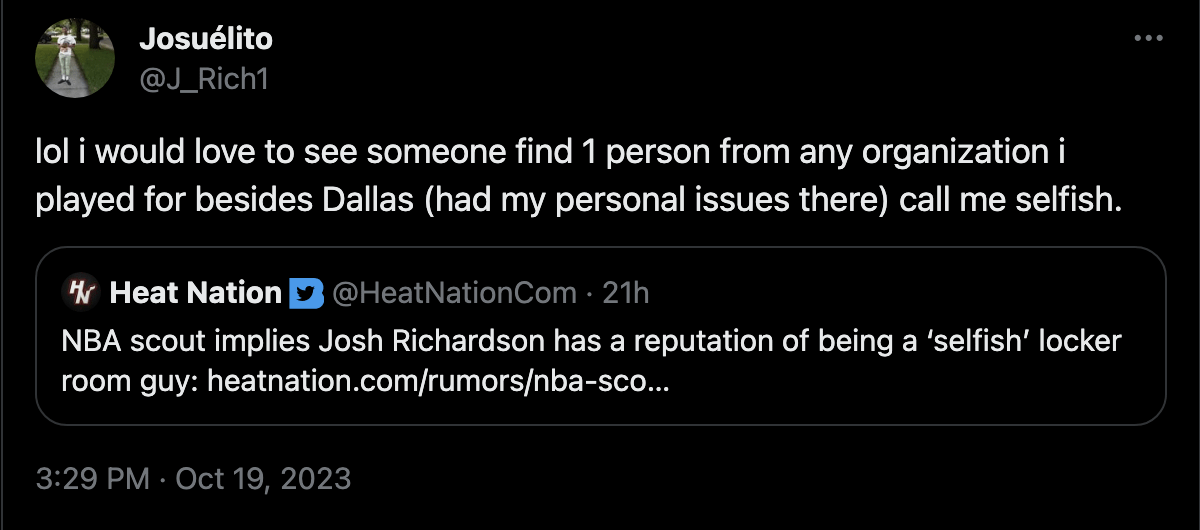Screen dimensions: 1200x530
Task: Open the tweet's three-dot more options menu
Action: (x=1147, y=39)
